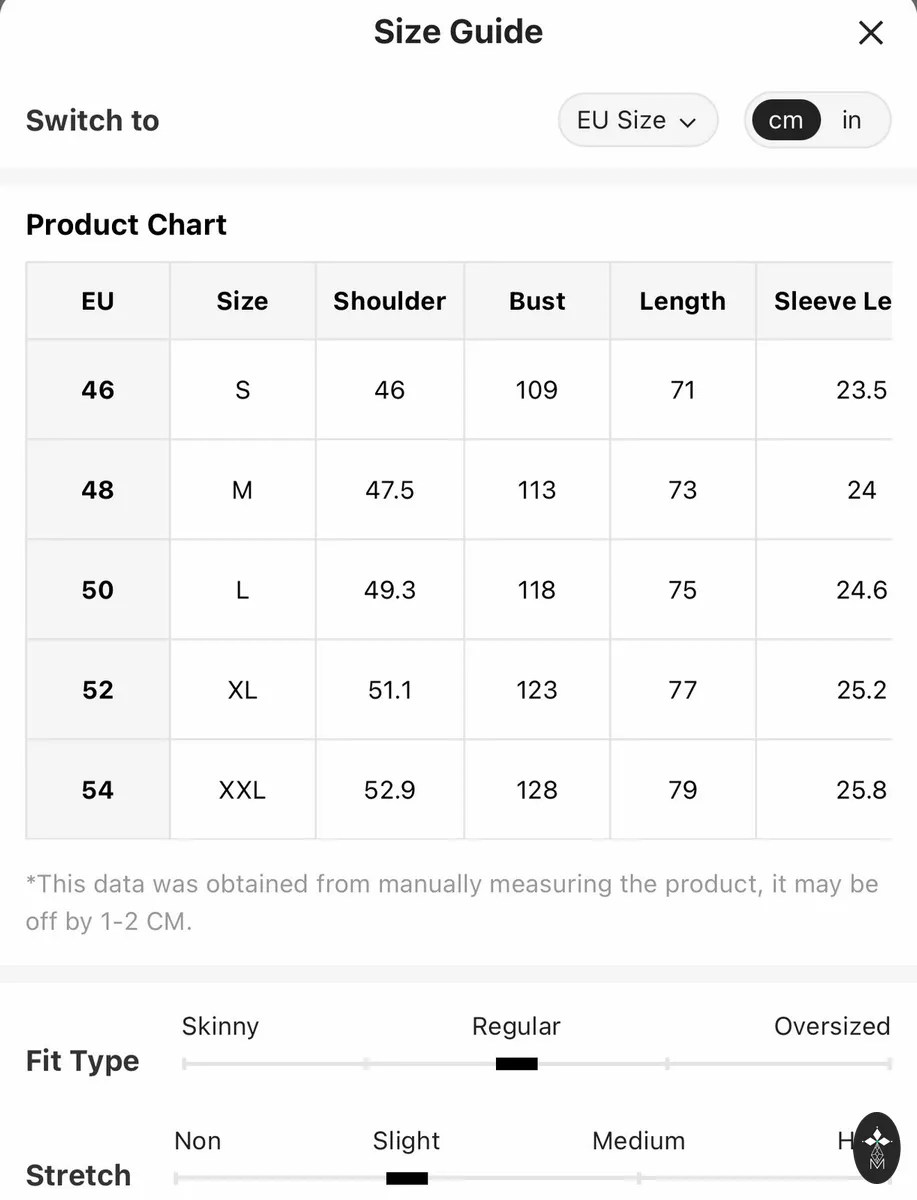917x1200 pixels.
Task: Click the Bust column header
Action: tap(537, 301)
